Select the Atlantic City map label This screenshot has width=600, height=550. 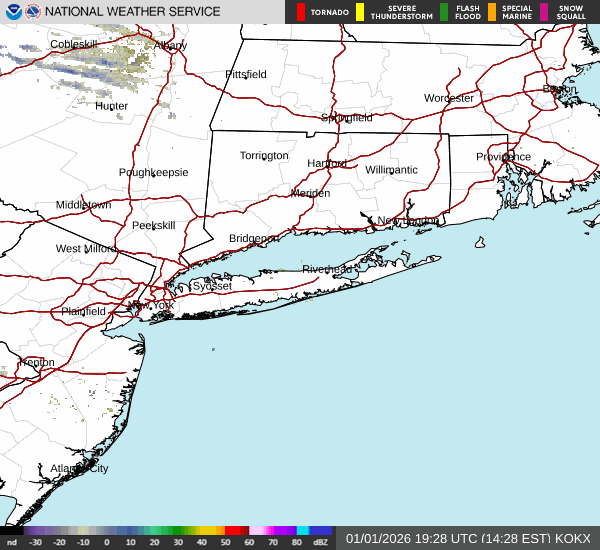[79, 468]
